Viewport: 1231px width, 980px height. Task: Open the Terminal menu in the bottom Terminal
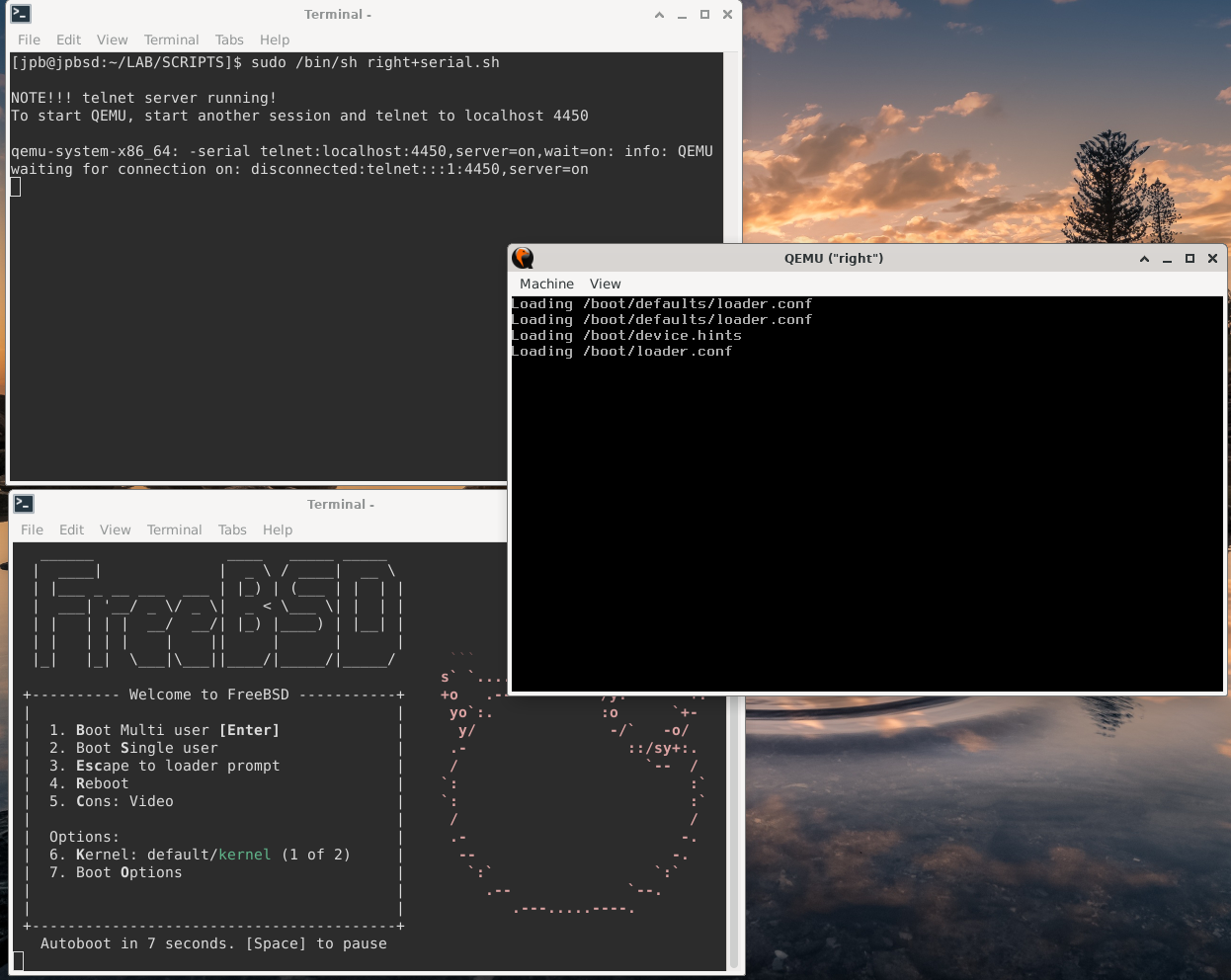175,530
